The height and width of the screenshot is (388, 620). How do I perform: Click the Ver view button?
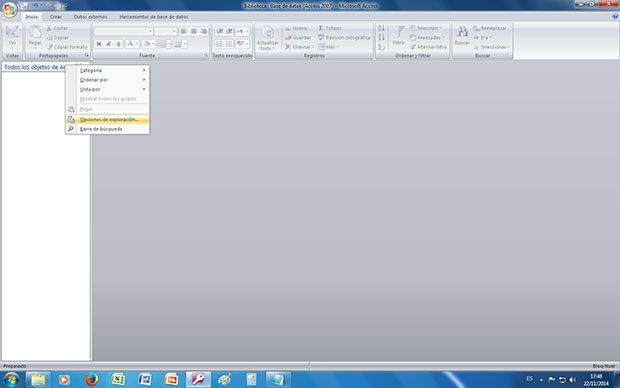click(x=12, y=37)
